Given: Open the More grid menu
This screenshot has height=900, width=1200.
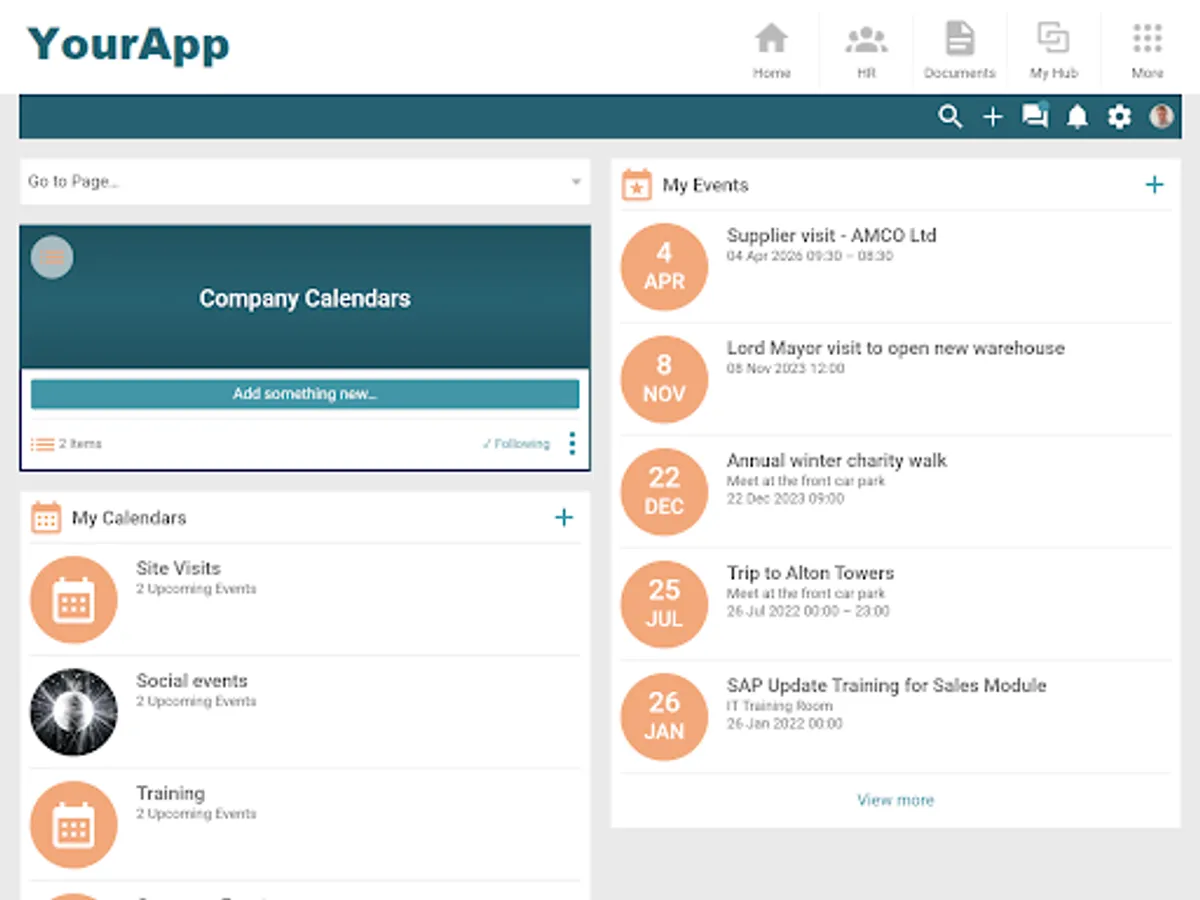Looking at the screenshot, I should (x=1147, y=39).
